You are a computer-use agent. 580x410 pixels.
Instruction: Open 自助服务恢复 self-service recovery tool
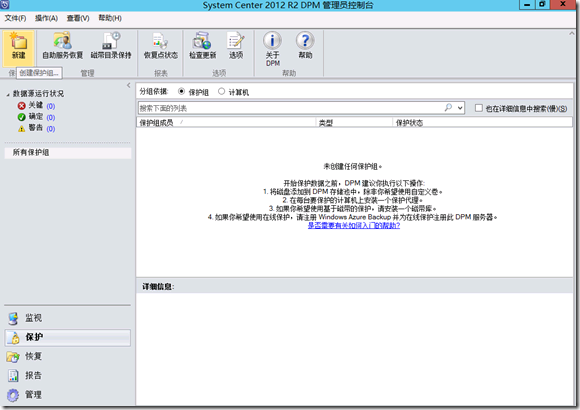pos(62,46)
